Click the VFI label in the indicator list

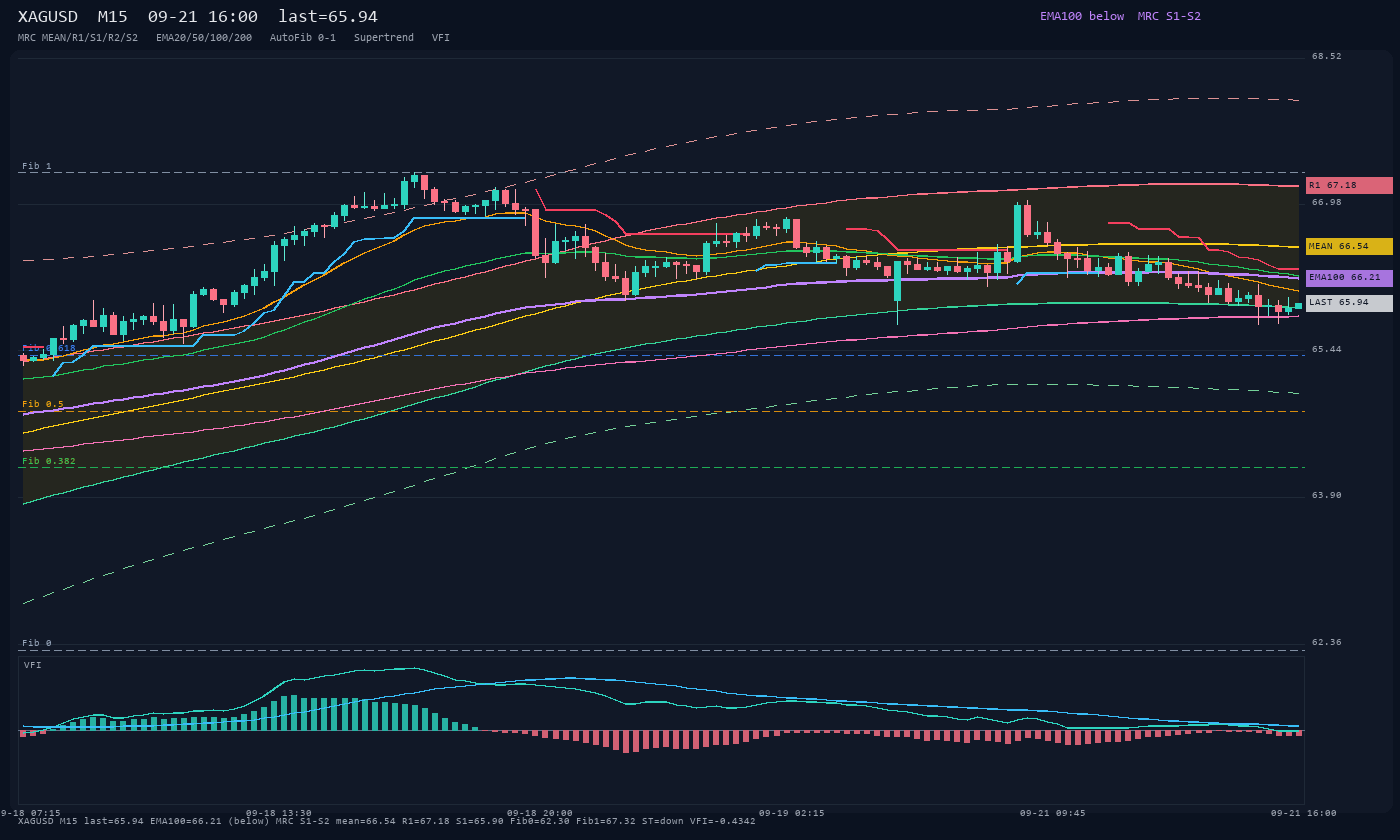point(441,38)
